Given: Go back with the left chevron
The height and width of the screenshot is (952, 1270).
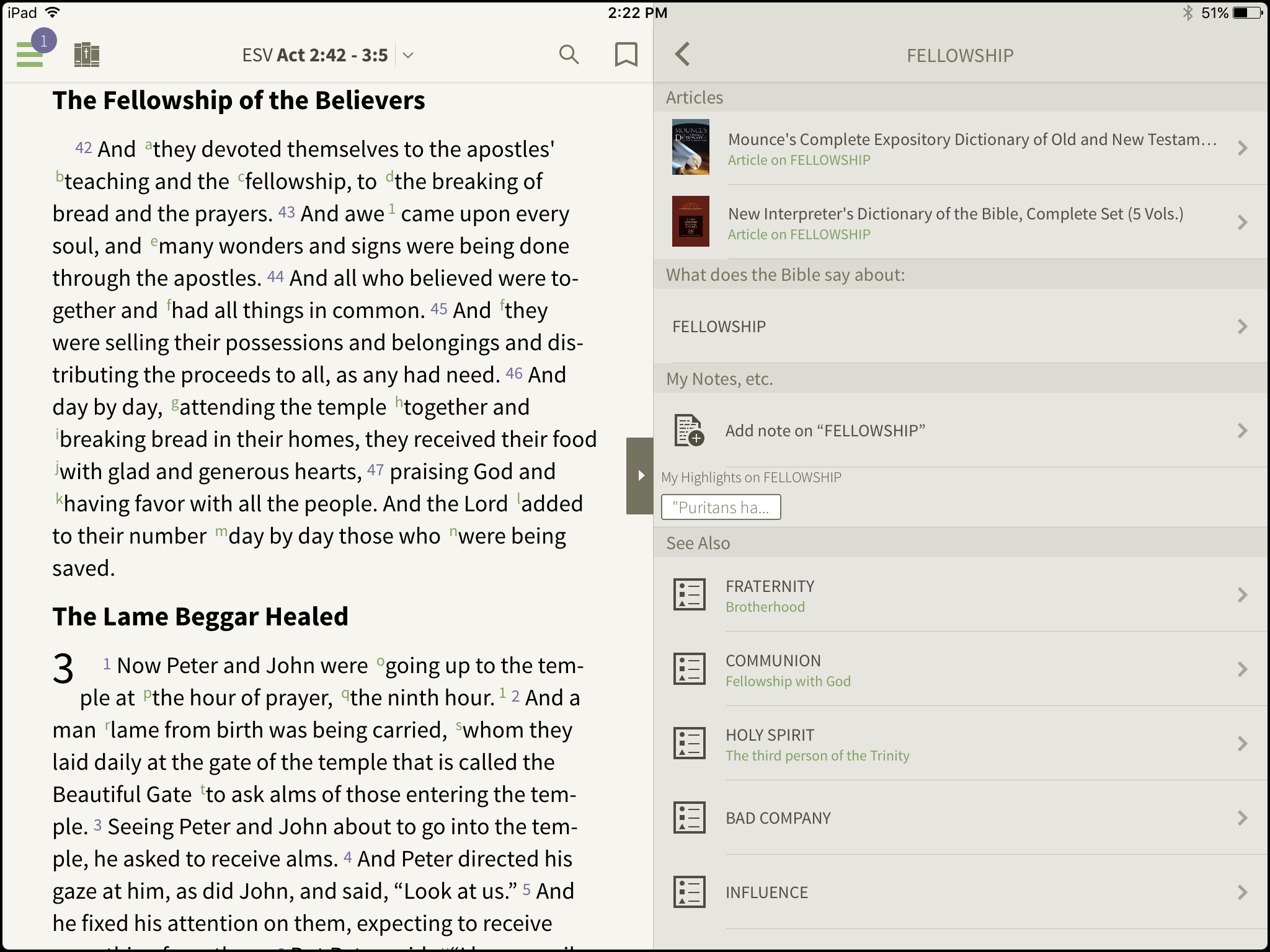Looking at the screenshot, I should tap(682, 55).
